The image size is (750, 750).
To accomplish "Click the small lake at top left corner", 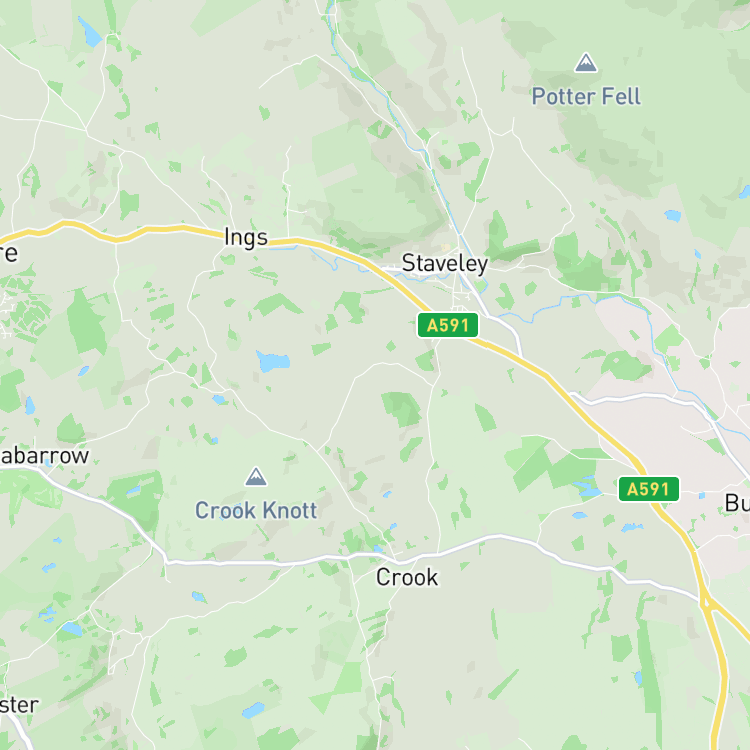I will pos(90,32).
